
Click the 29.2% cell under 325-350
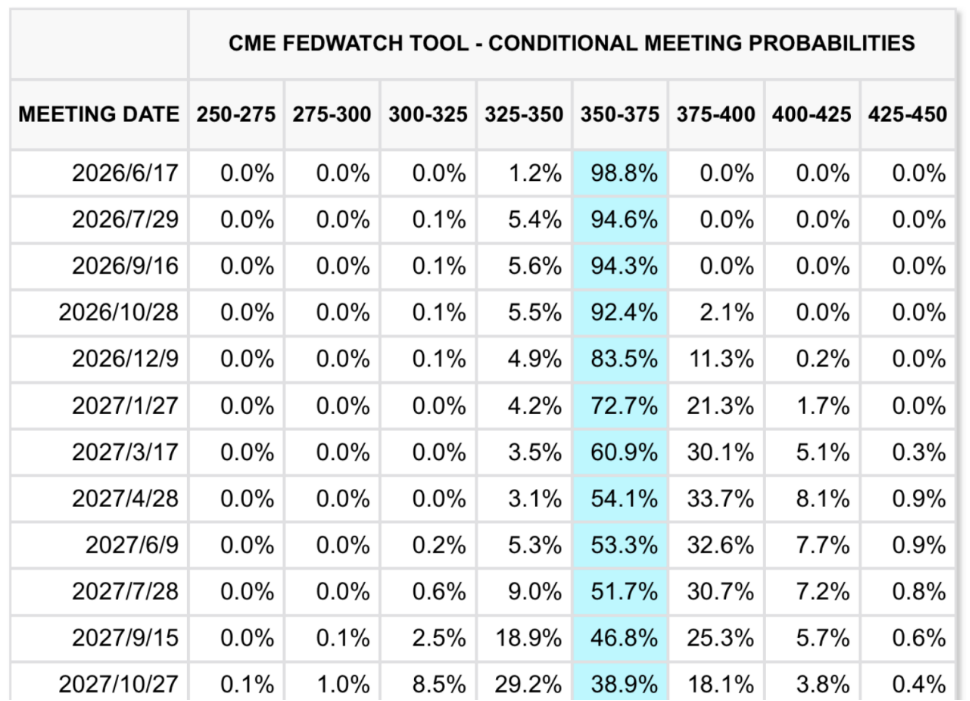pyautogui.click(x=527, y=684)
